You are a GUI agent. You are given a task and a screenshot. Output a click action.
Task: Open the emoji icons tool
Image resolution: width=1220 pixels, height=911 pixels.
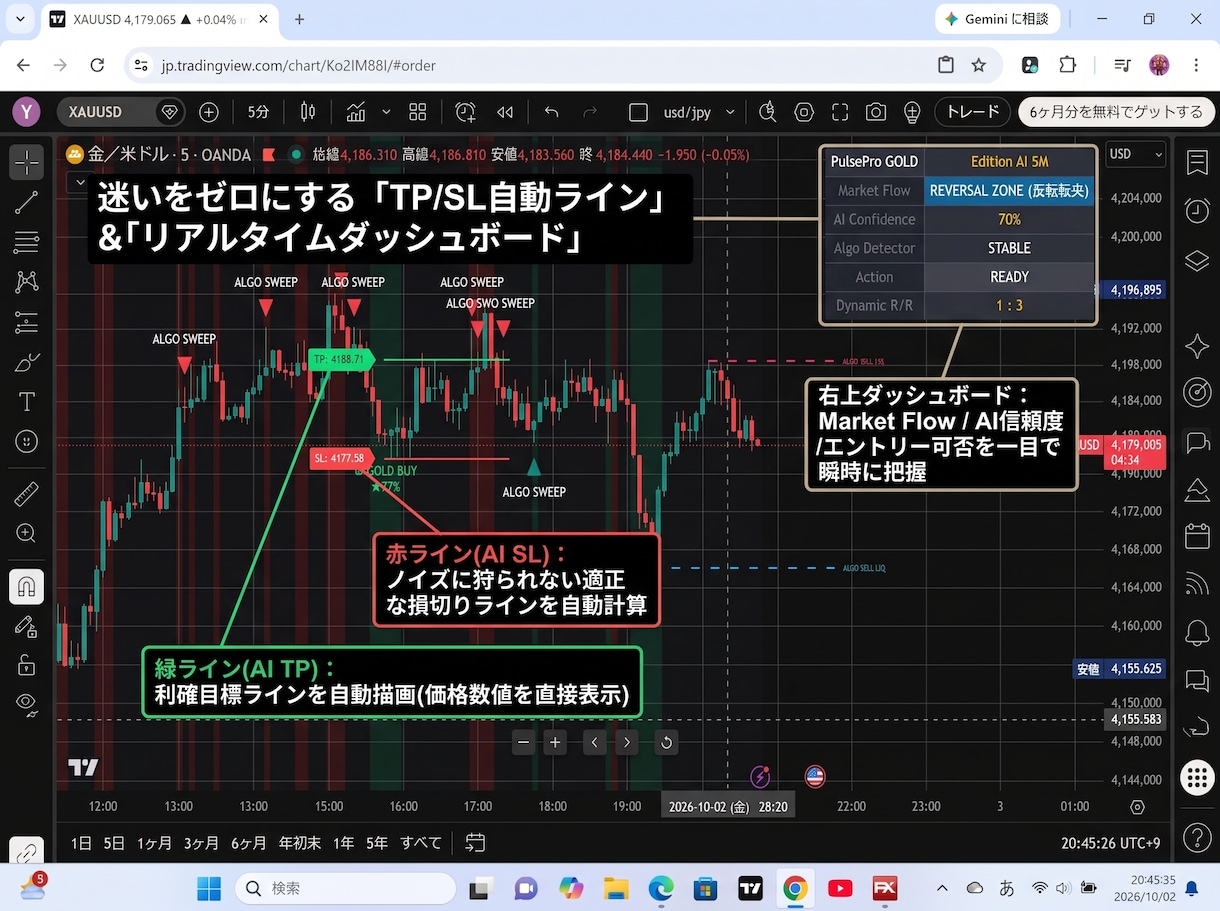[x=27, y=441]
